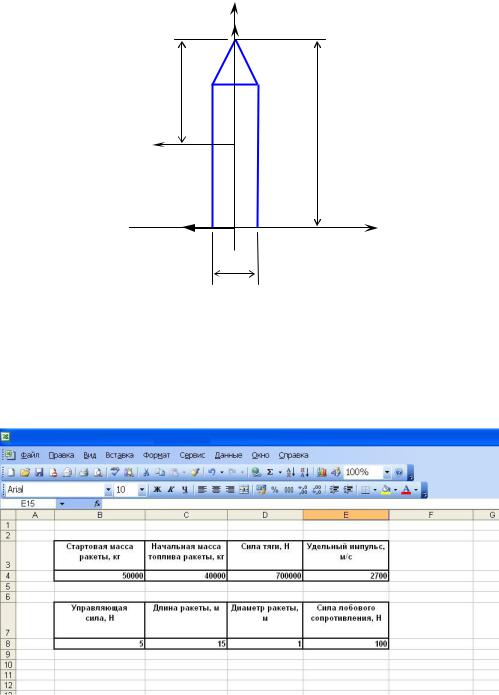
Task: Select column E header
Action: click(346, 515)
